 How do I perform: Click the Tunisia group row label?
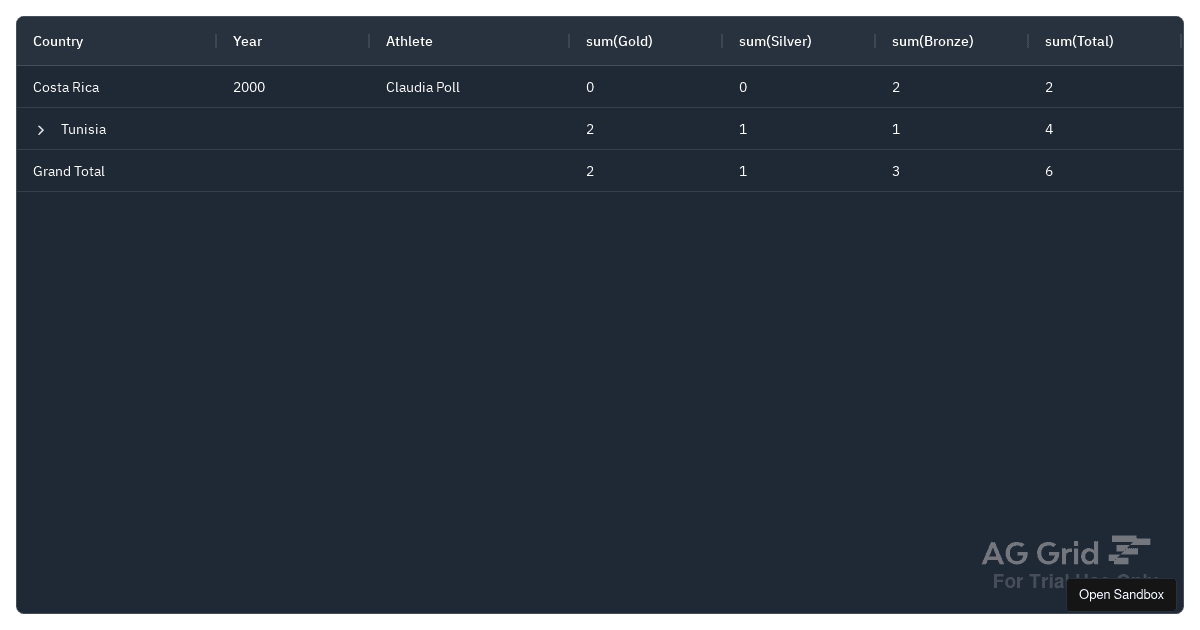coord(83,129)
